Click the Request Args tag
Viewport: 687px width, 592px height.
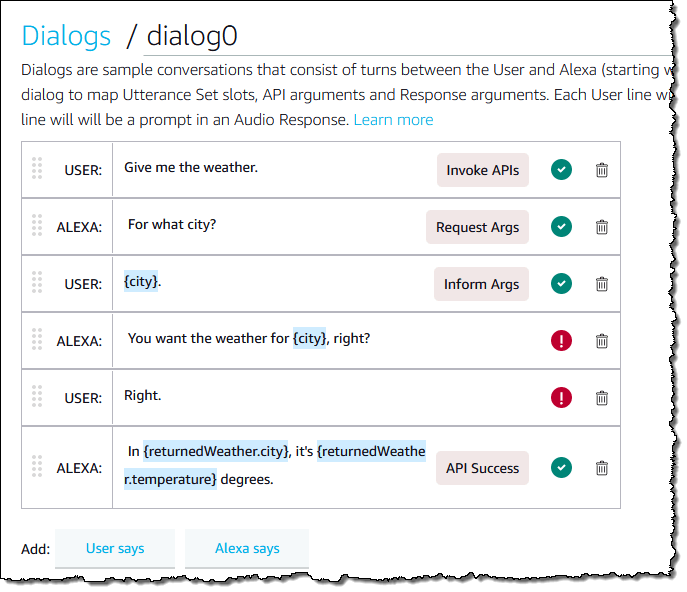tap(477, 227)
